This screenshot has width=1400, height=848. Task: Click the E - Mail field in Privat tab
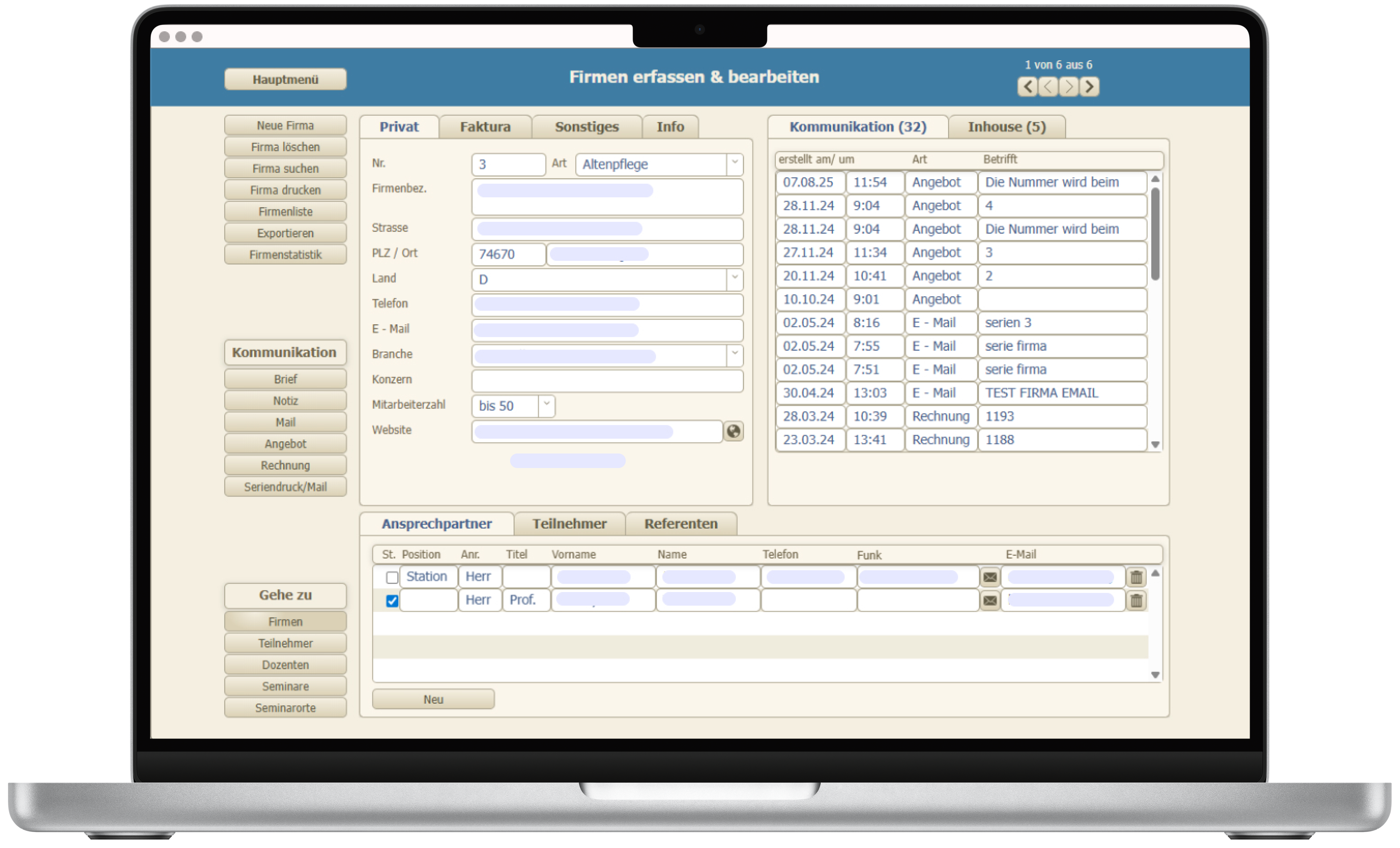coord(607,330)
